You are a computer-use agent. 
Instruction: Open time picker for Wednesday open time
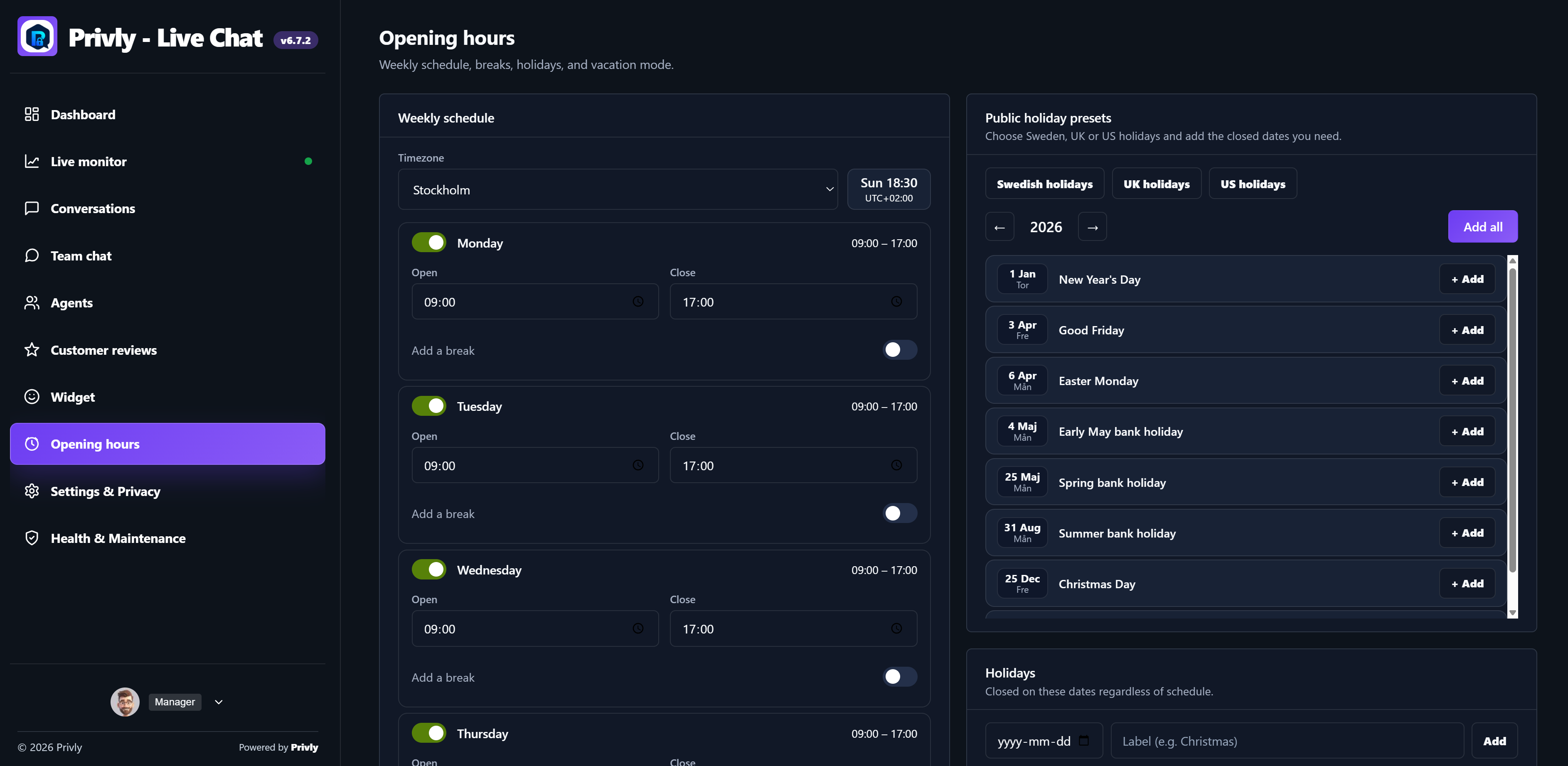(x=638, y=629)
